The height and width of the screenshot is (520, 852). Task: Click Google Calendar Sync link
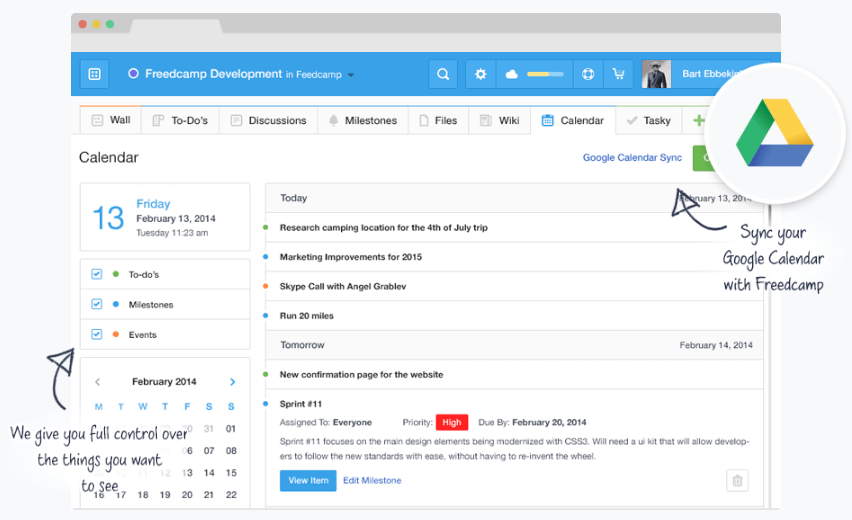coord(632,158)
